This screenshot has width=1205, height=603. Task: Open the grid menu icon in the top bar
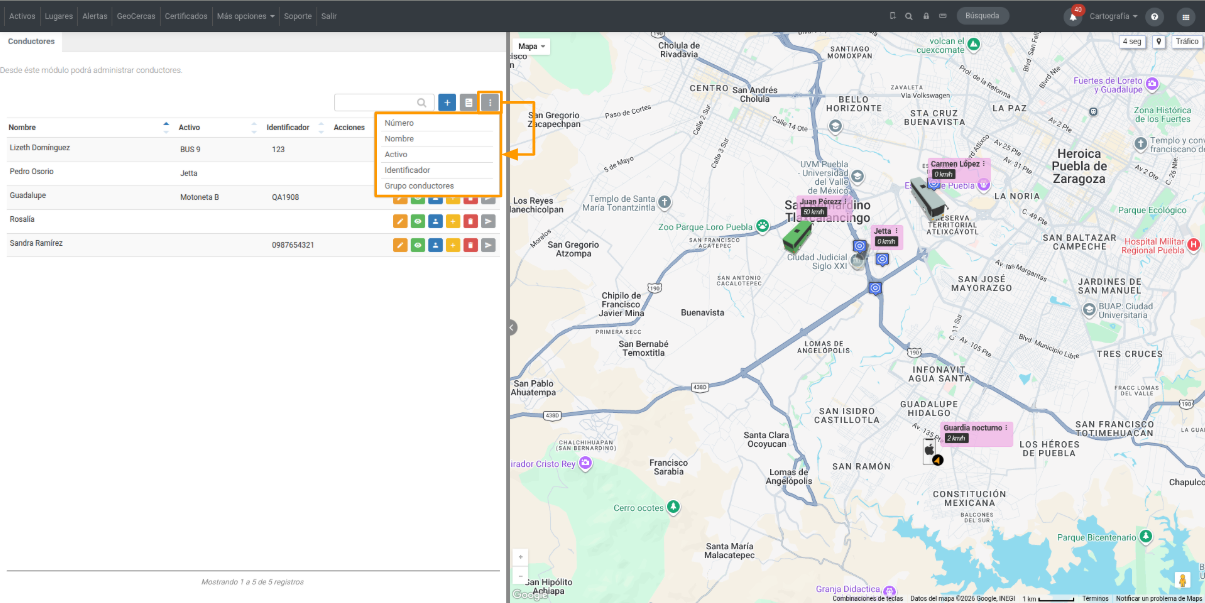pyautogui.click(x=1186, y=16)
